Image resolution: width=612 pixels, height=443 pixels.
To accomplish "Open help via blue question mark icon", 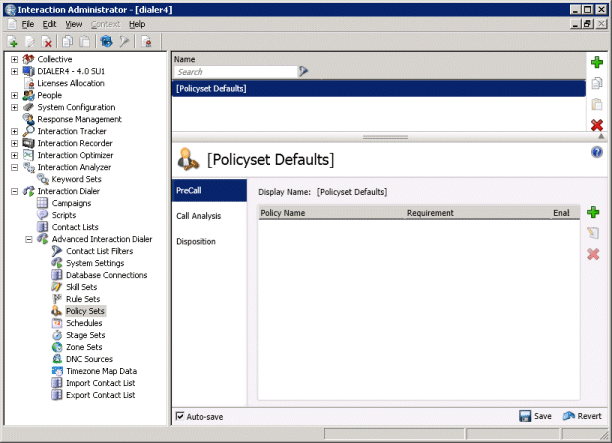I will (x=597, y=152).
